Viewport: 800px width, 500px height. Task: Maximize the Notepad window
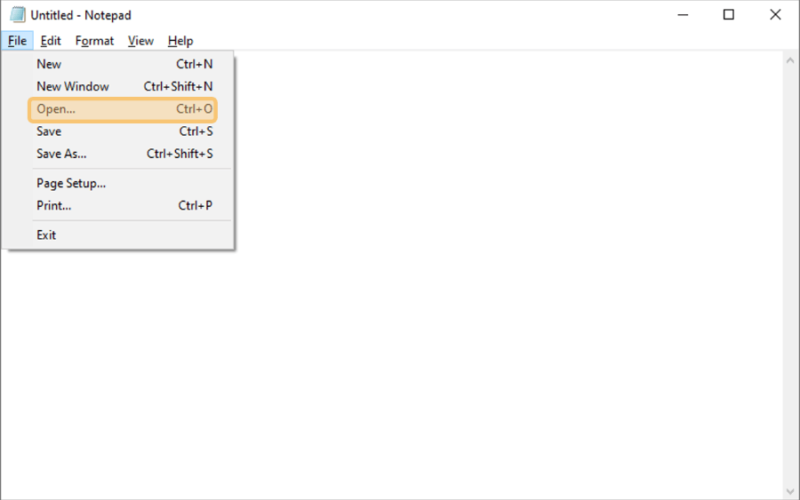729,15
